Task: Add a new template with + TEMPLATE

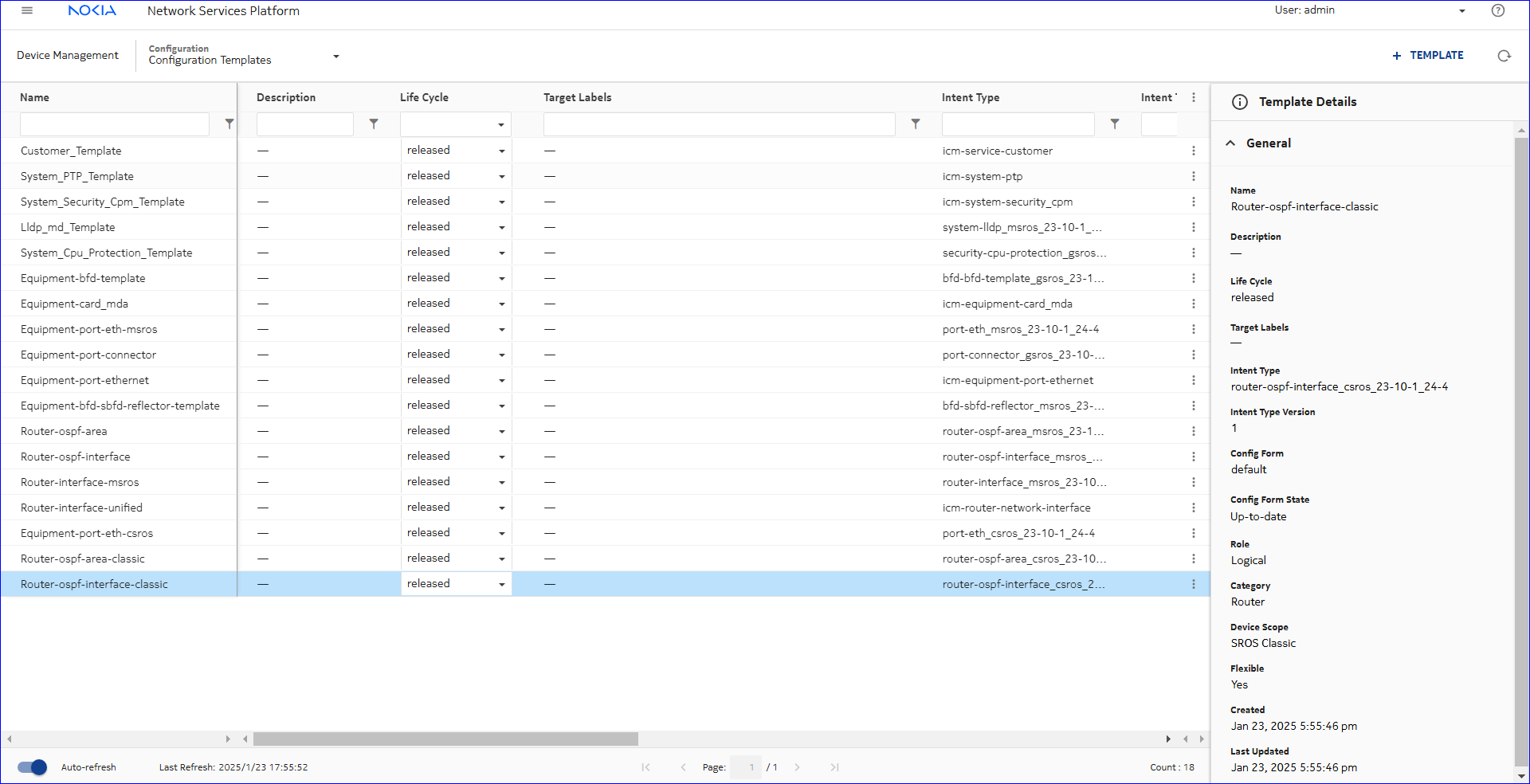Action: (x=1427, y=56)
